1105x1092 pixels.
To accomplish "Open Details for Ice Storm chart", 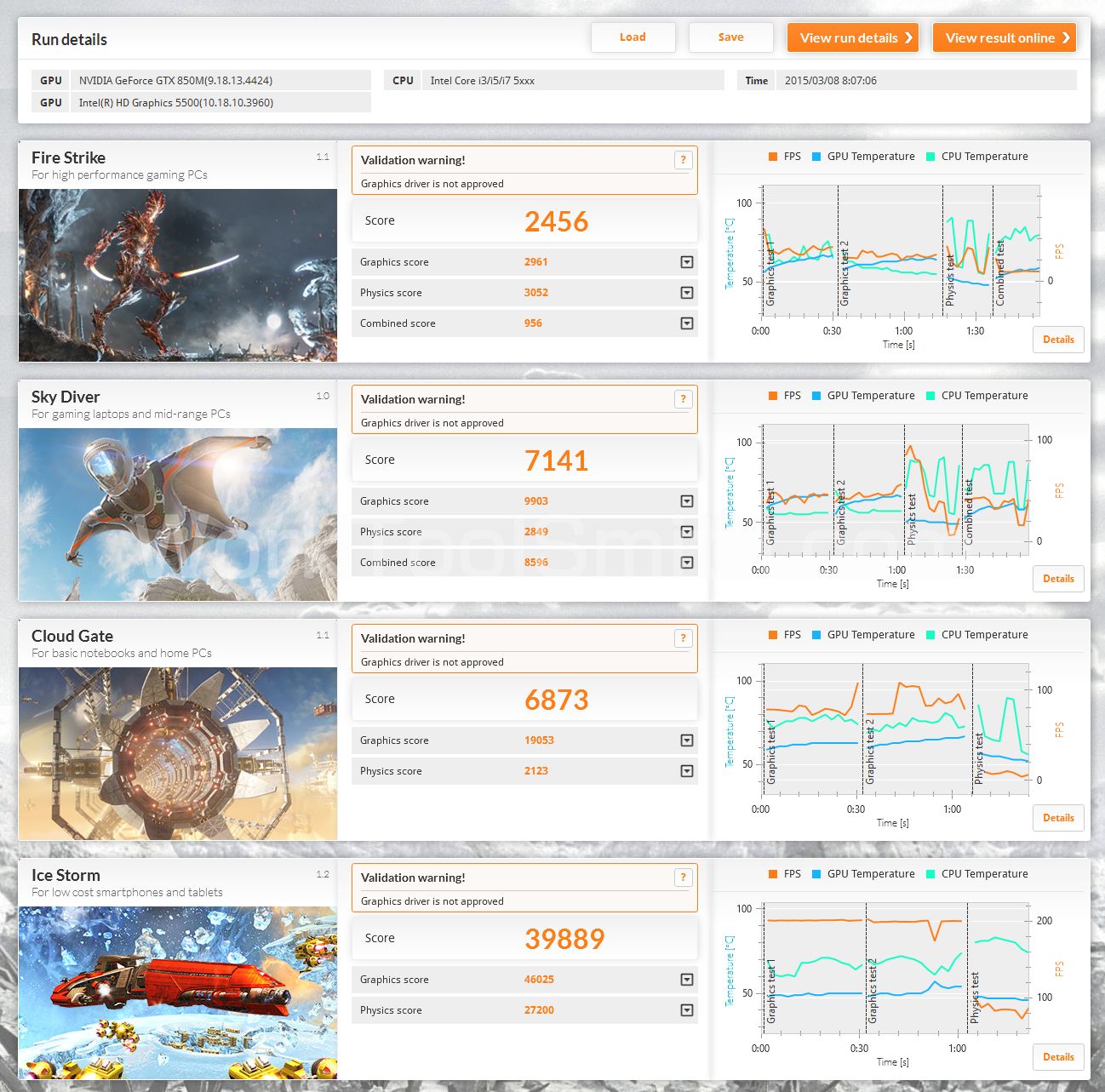I will point(1058,1057).
